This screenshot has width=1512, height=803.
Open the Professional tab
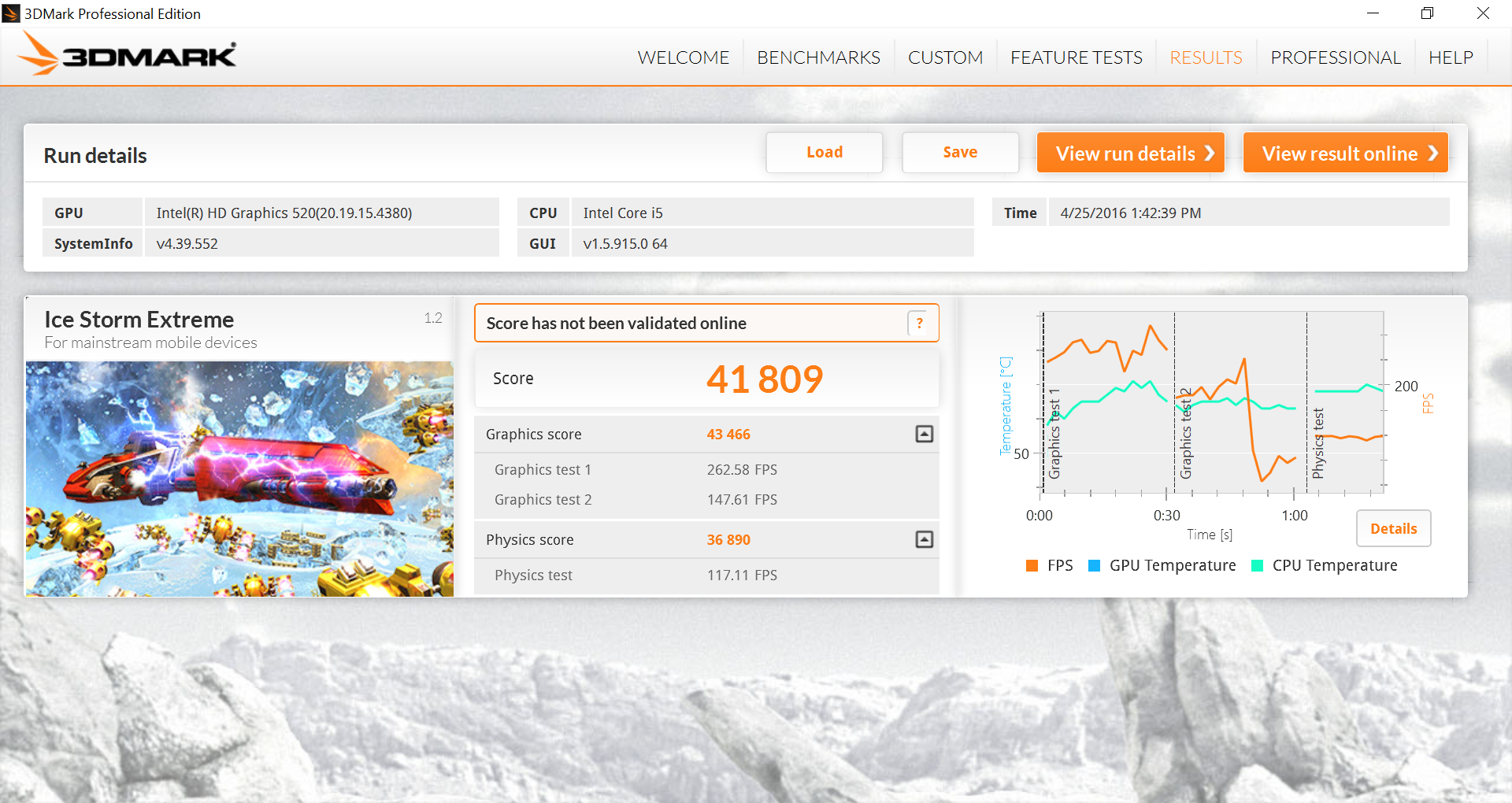coord(1336,57)
